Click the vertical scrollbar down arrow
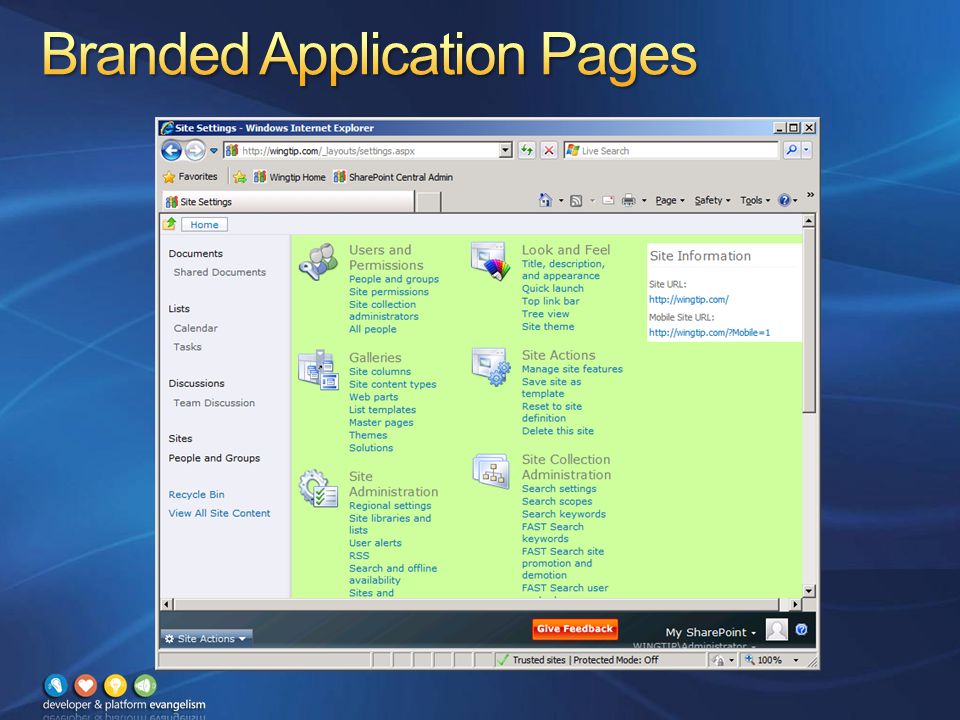Viewport: 960px width, 720px height. click(x=809, y=591)
